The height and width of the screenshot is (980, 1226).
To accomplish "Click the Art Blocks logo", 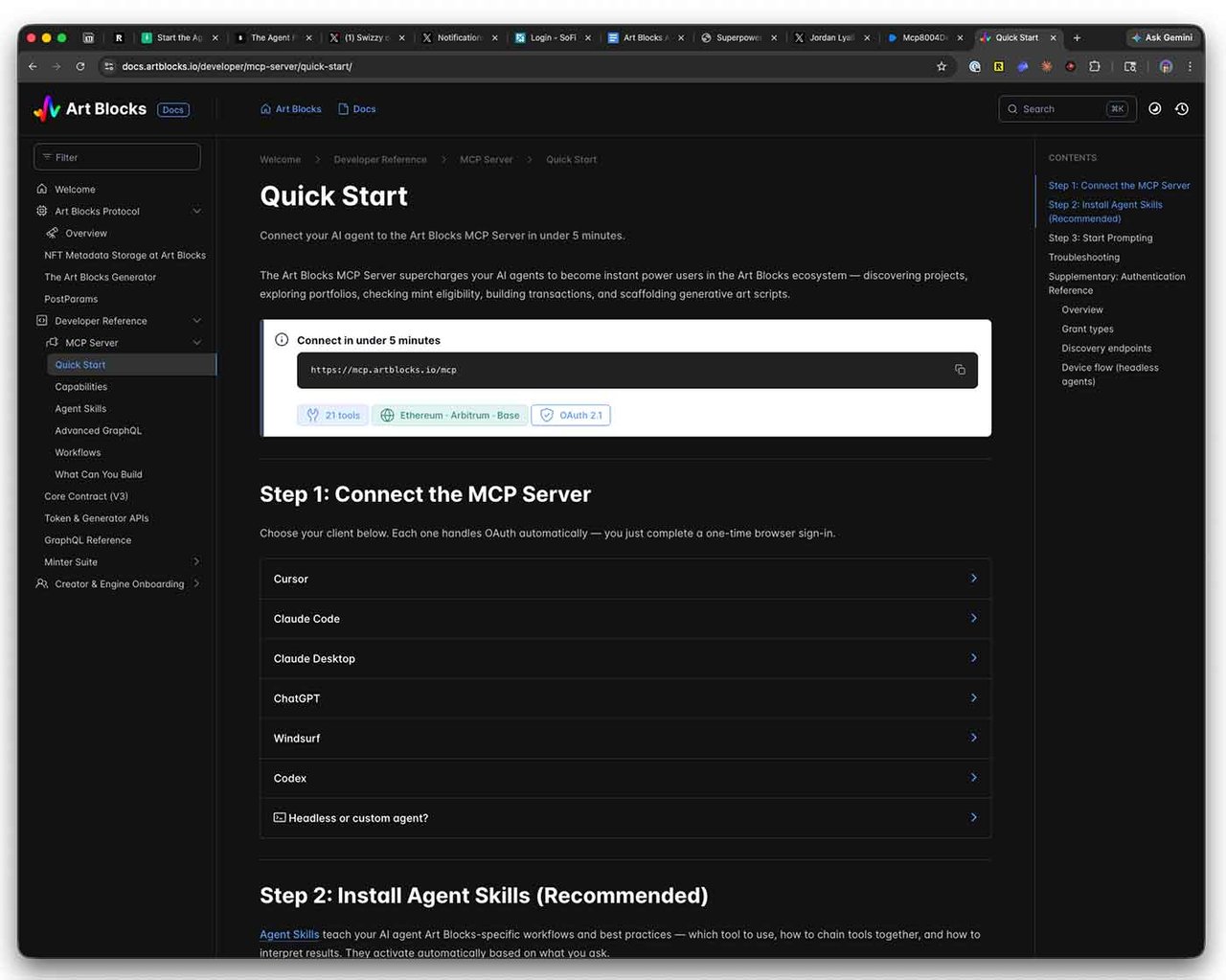I will 89,109.
